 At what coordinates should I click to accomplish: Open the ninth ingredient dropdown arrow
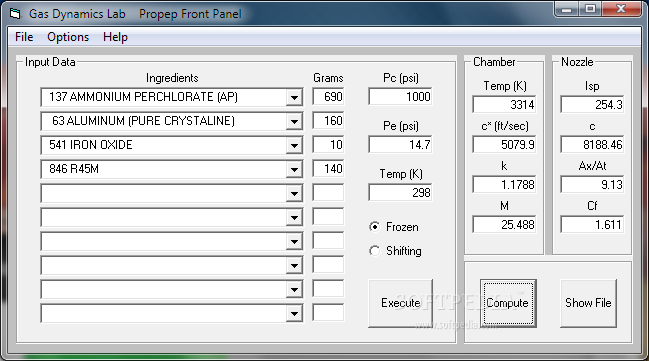(x=294, y=290)
